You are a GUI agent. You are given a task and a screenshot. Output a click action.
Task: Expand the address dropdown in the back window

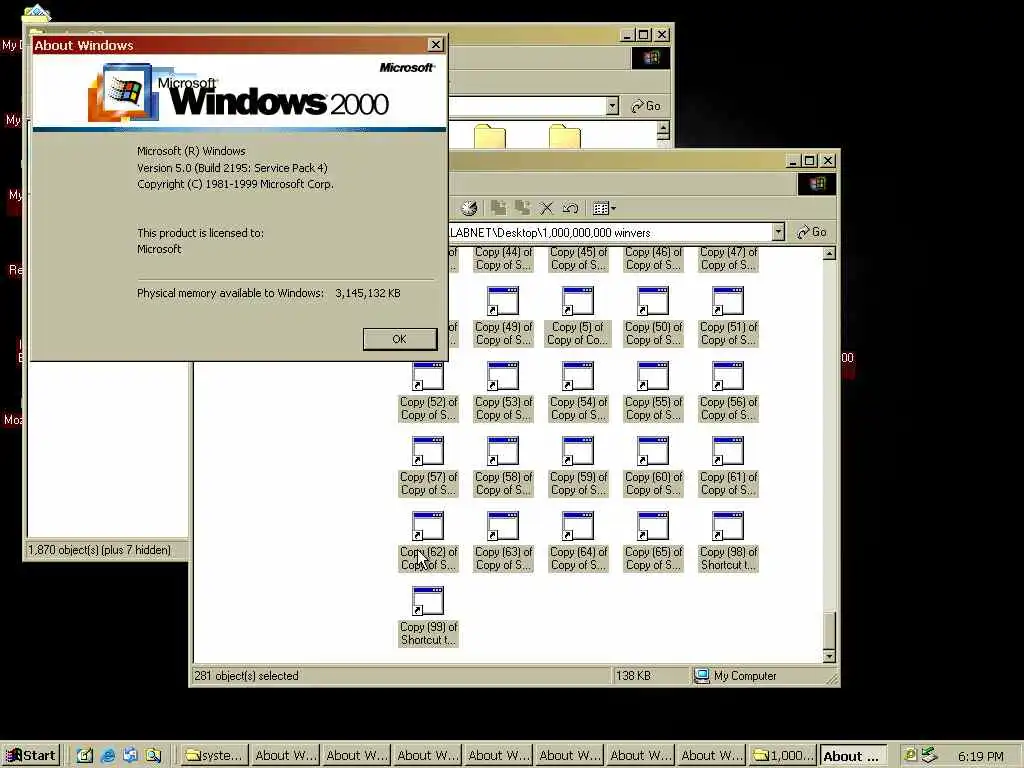(612, 106)
